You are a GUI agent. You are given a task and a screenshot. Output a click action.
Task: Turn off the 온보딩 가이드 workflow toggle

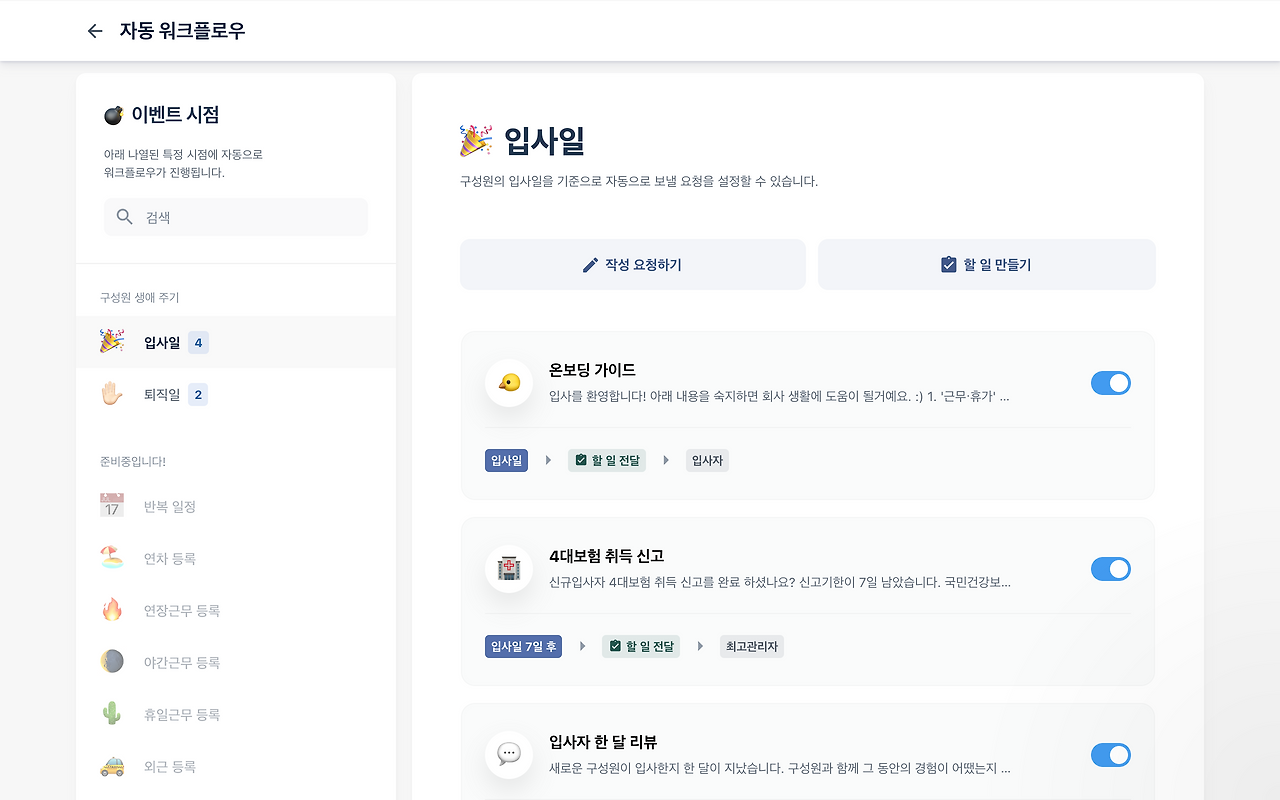tap(1111, 383)
